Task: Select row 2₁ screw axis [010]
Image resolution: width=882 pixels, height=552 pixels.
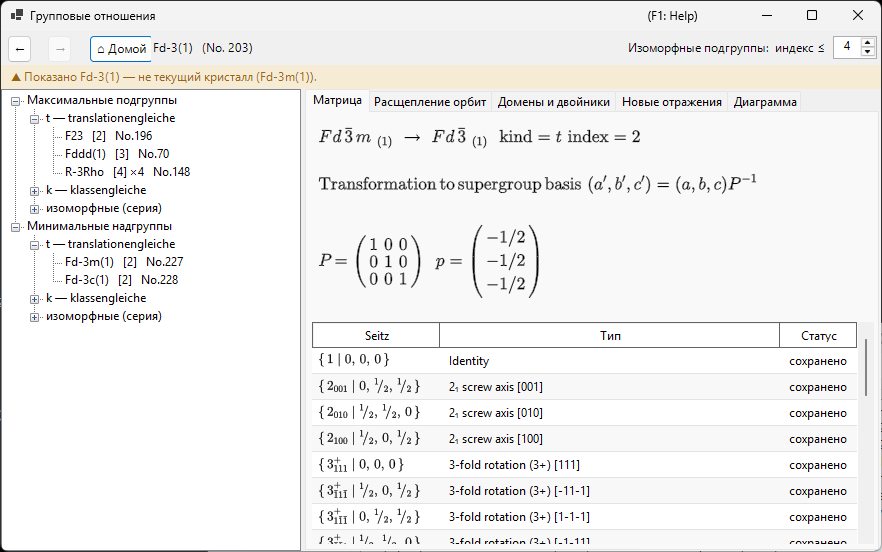Action: click(584, 412)
